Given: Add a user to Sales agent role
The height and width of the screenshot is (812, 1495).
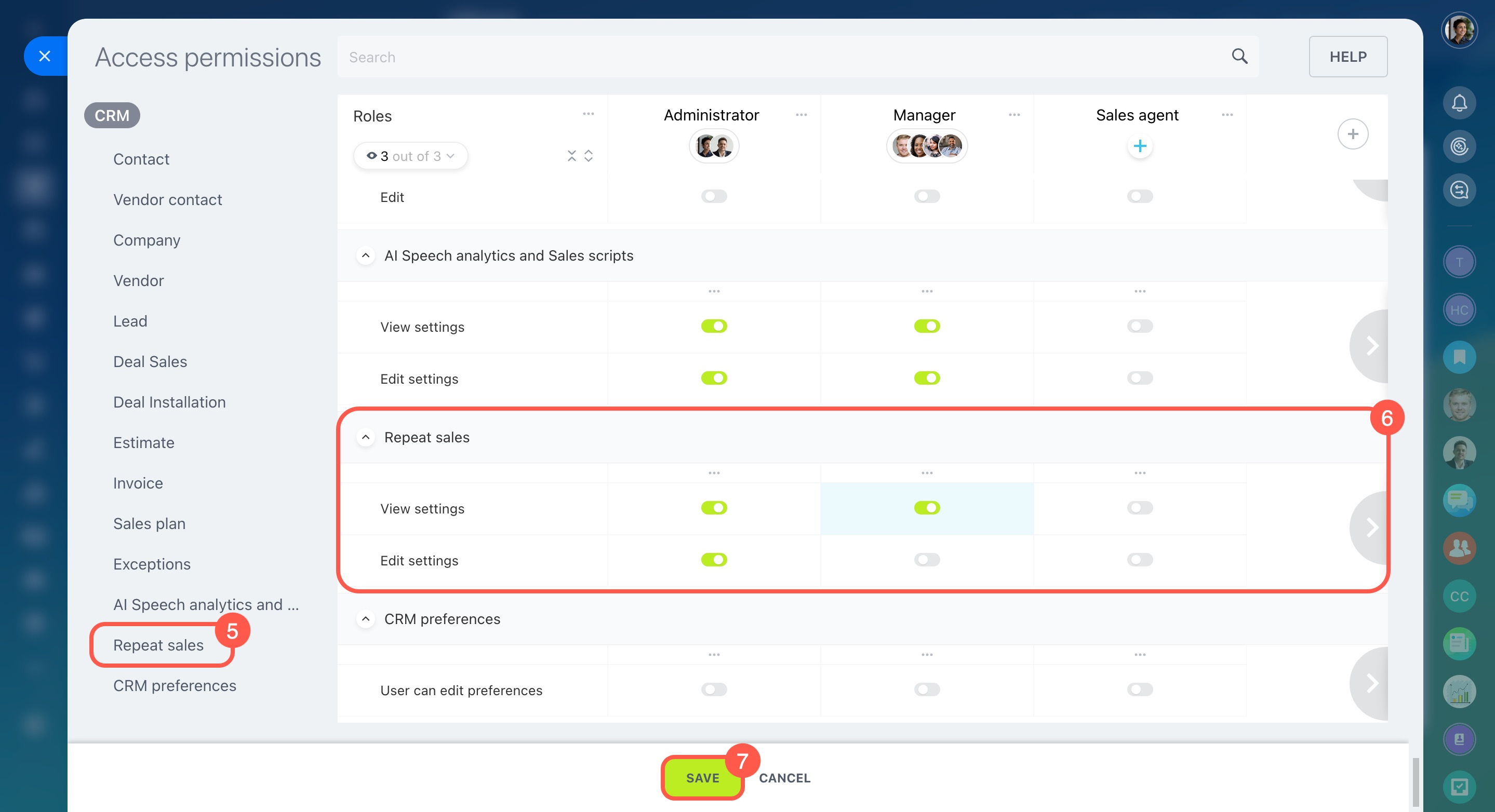Looking at the screenshot, I should (1139, 146).
